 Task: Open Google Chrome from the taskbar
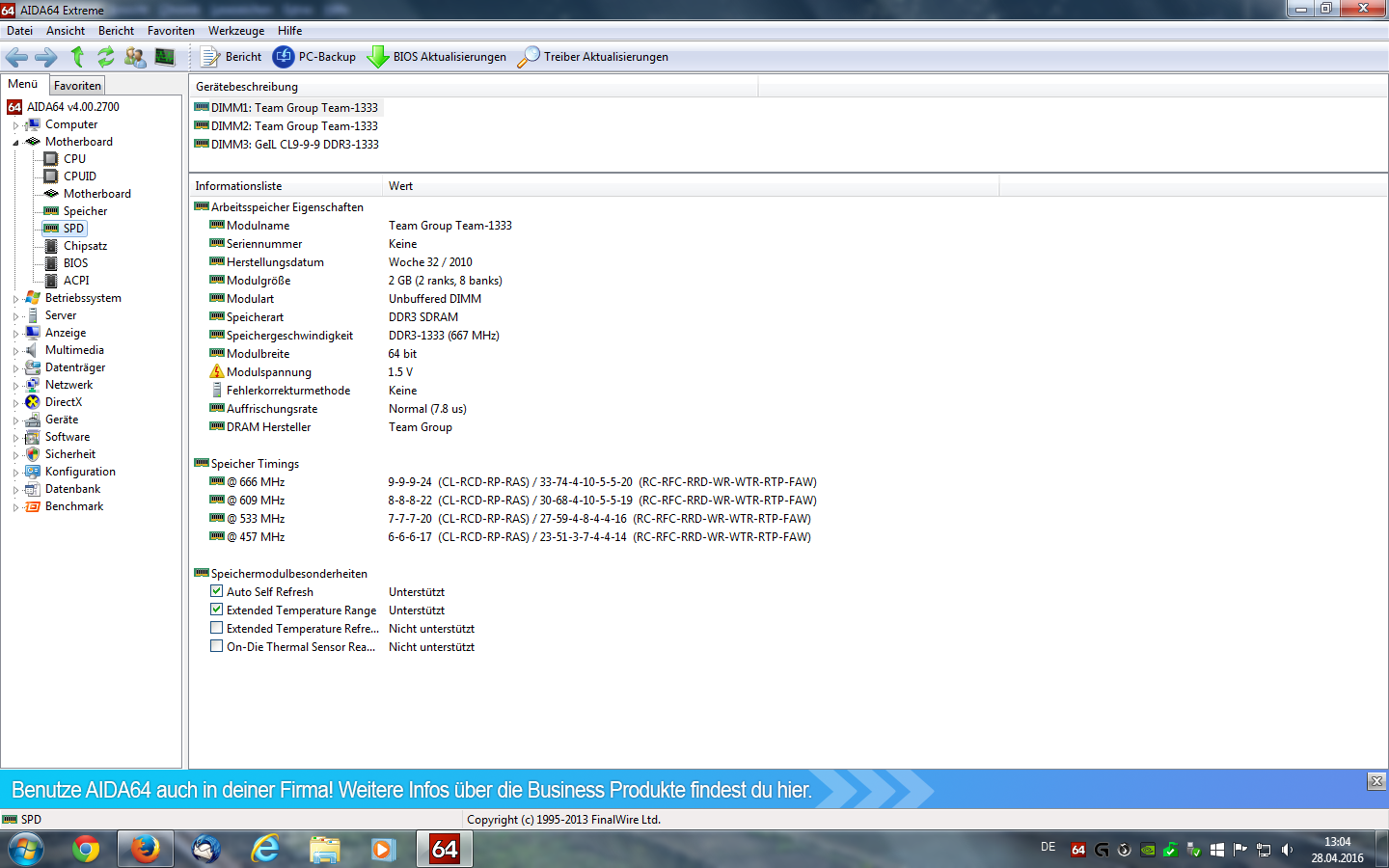[86, 849]
